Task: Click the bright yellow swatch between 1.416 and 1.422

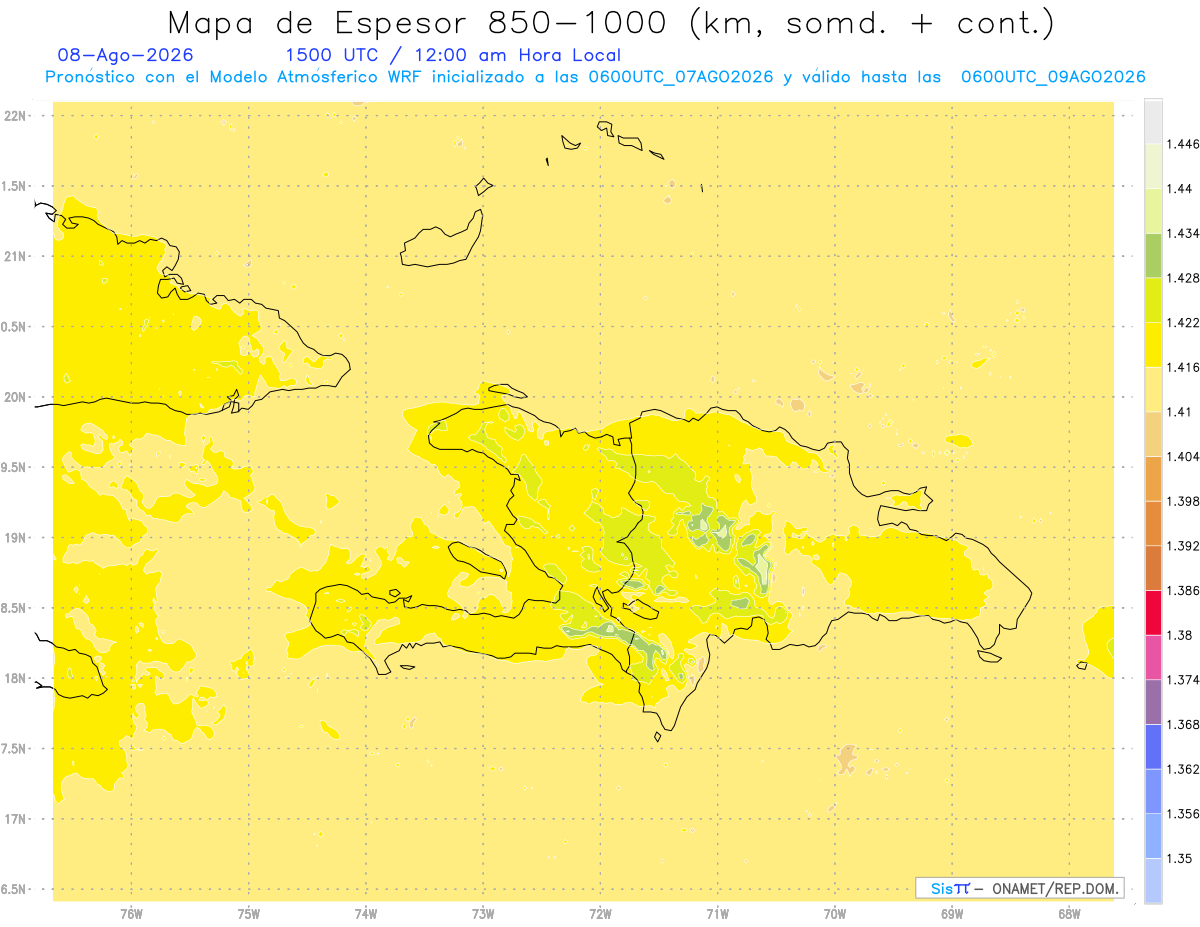Action: point(1153,345)
